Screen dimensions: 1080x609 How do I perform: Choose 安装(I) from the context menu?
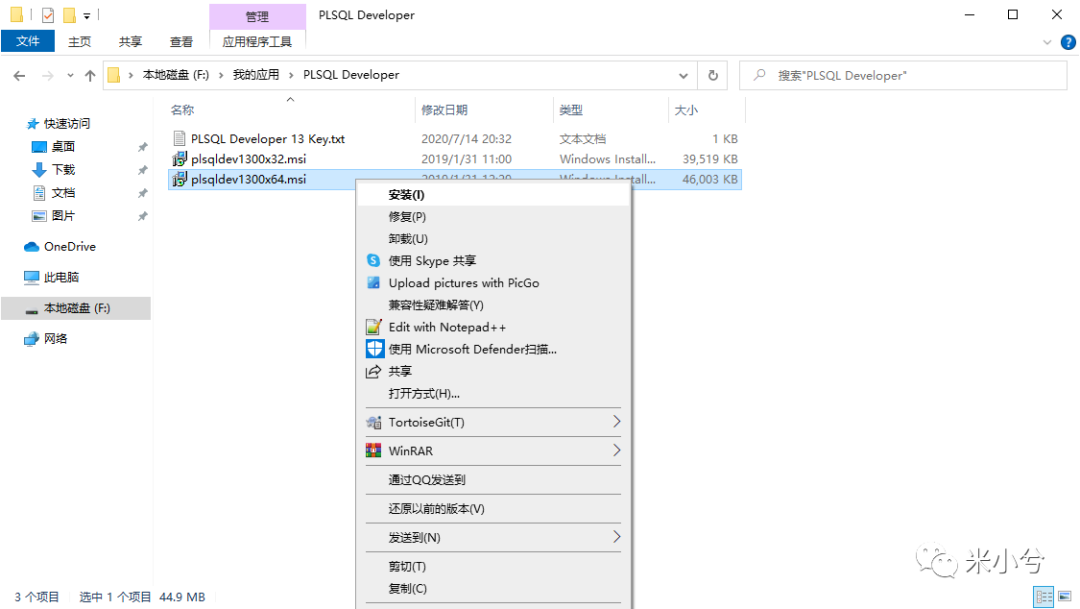click(x=493, y=195)
